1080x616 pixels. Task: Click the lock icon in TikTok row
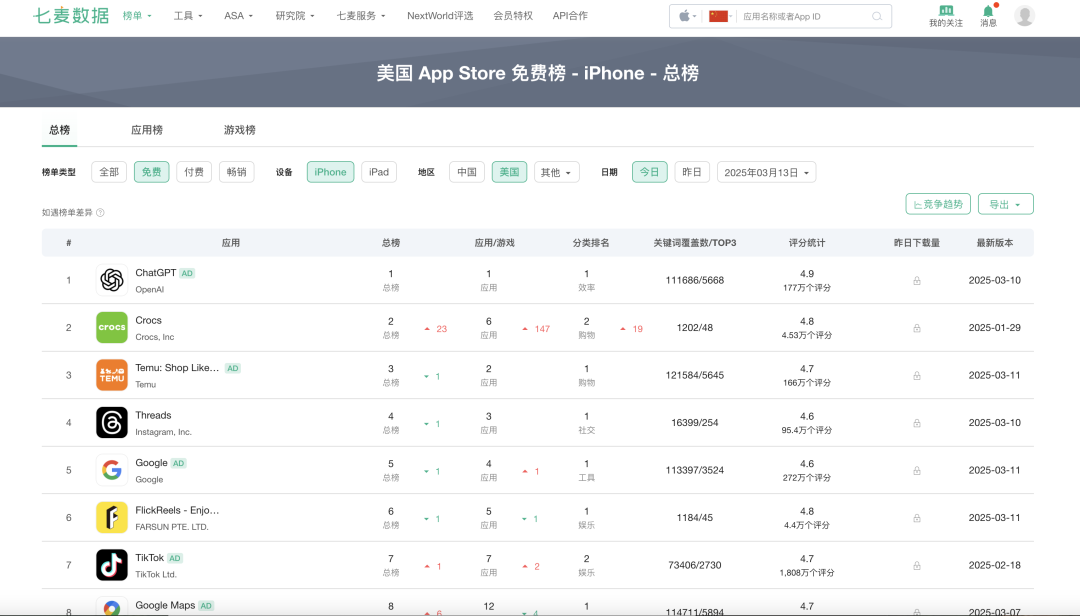[x=917, y=566]
